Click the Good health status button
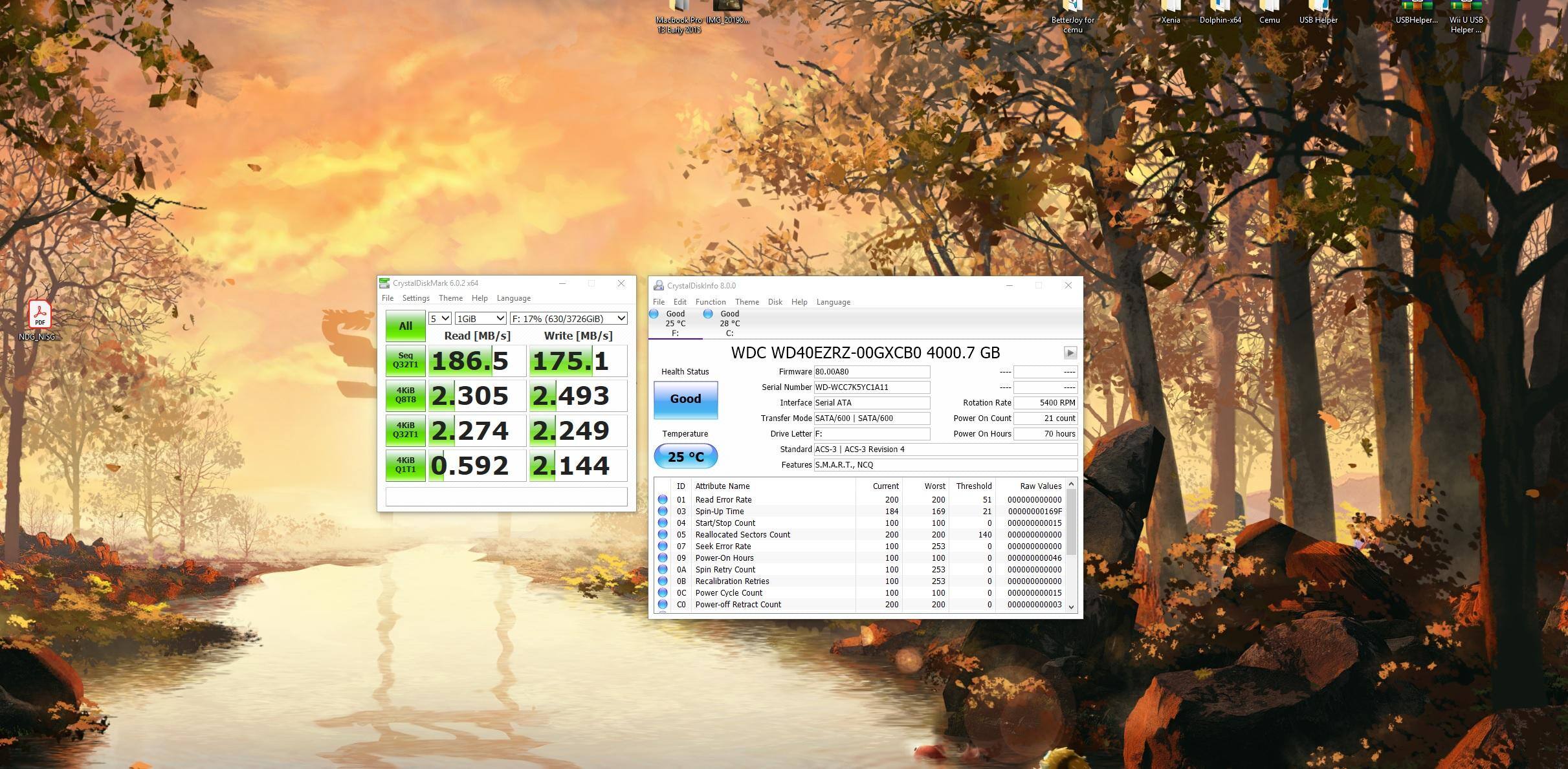The height and width of the screenshot is (769, 1568). [685, 399]
